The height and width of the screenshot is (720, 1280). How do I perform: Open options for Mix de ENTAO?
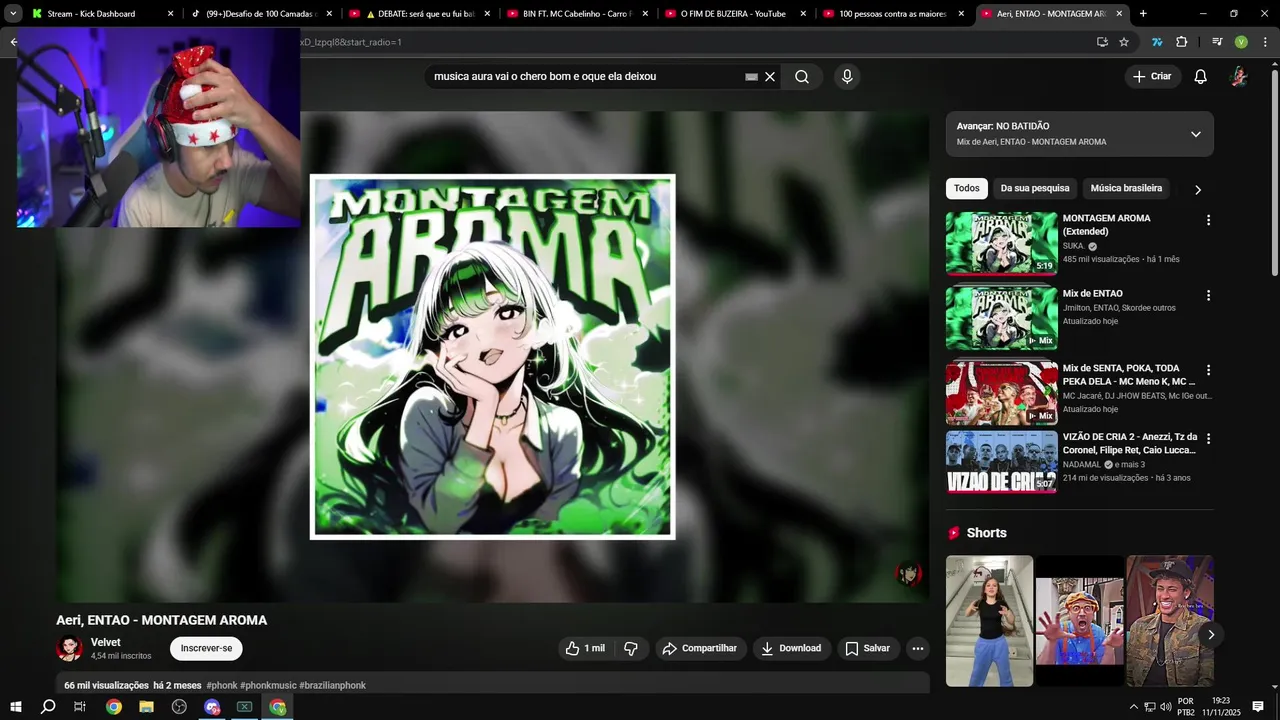[1208, 296]
